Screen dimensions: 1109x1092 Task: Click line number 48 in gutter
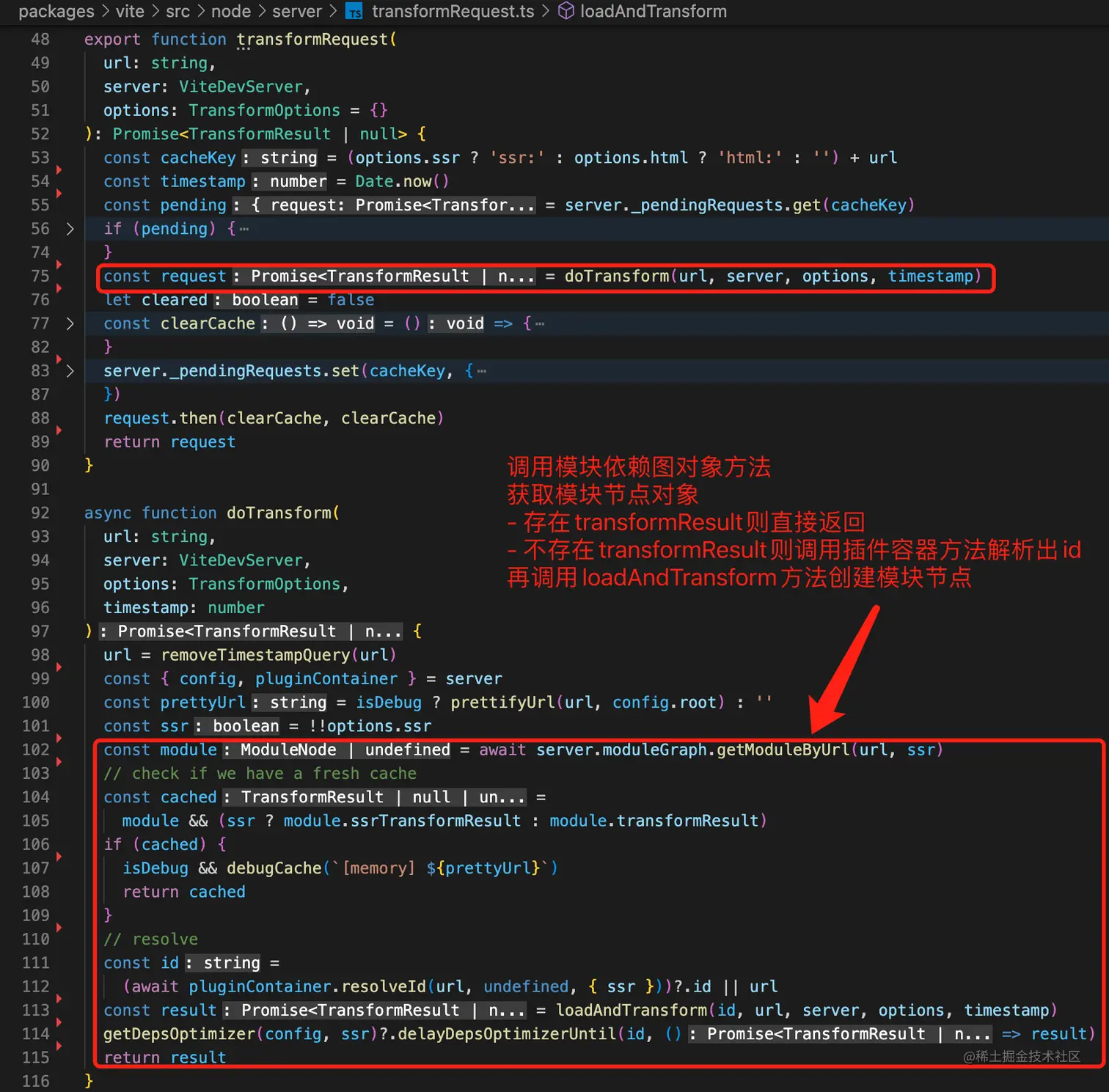tap(40, 40)
